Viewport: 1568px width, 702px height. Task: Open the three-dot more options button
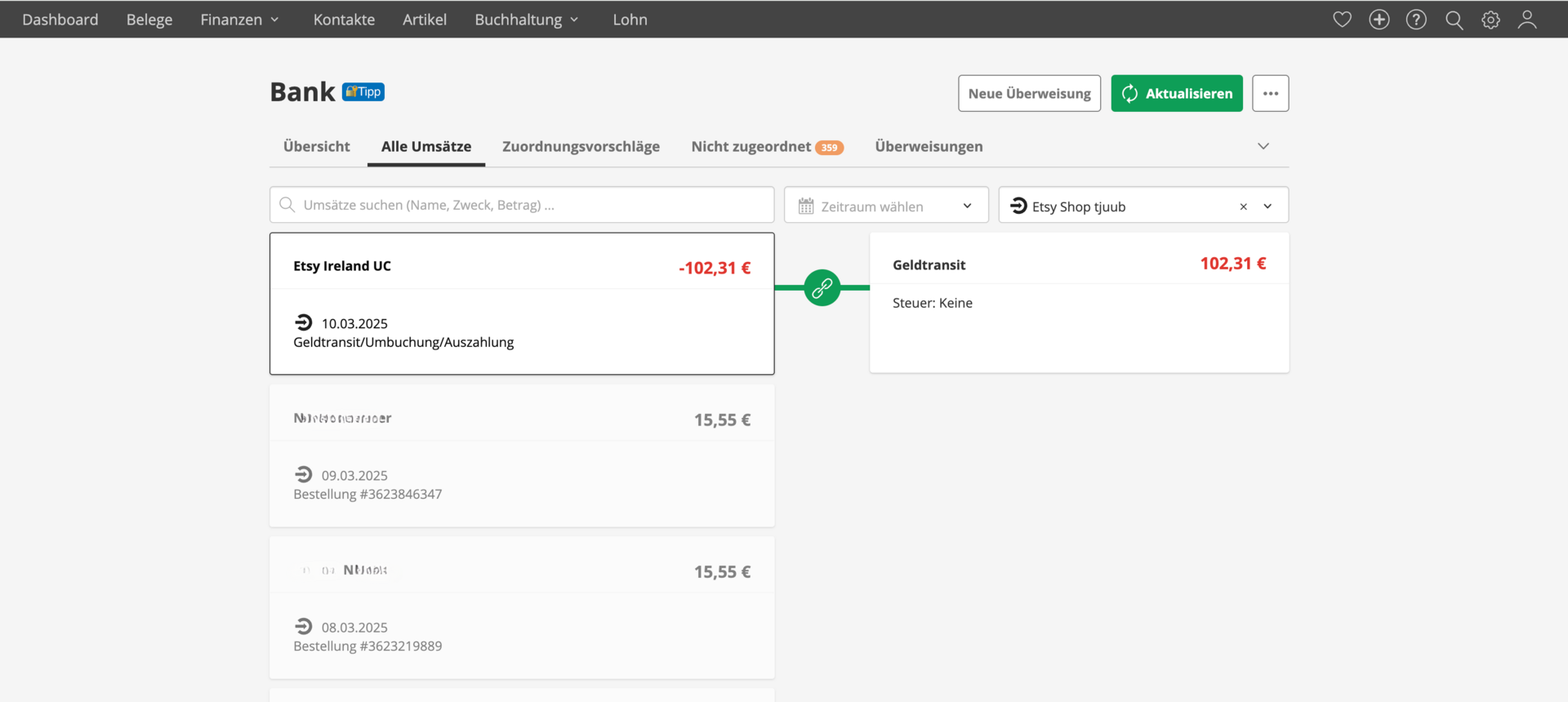pyautogui.click(x=1270, y=93)
